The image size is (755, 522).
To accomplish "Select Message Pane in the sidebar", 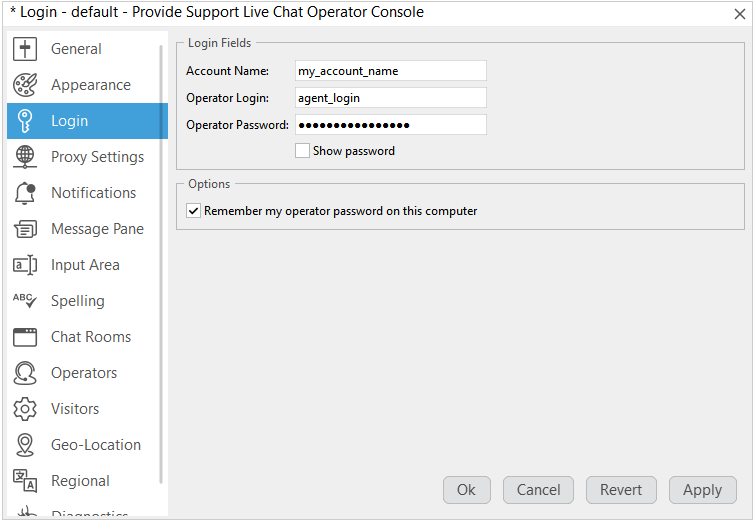I will click(87, 229).
